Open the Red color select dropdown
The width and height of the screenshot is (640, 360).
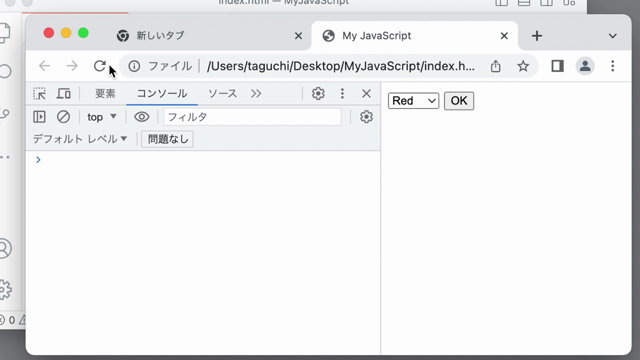coord(413,101)
